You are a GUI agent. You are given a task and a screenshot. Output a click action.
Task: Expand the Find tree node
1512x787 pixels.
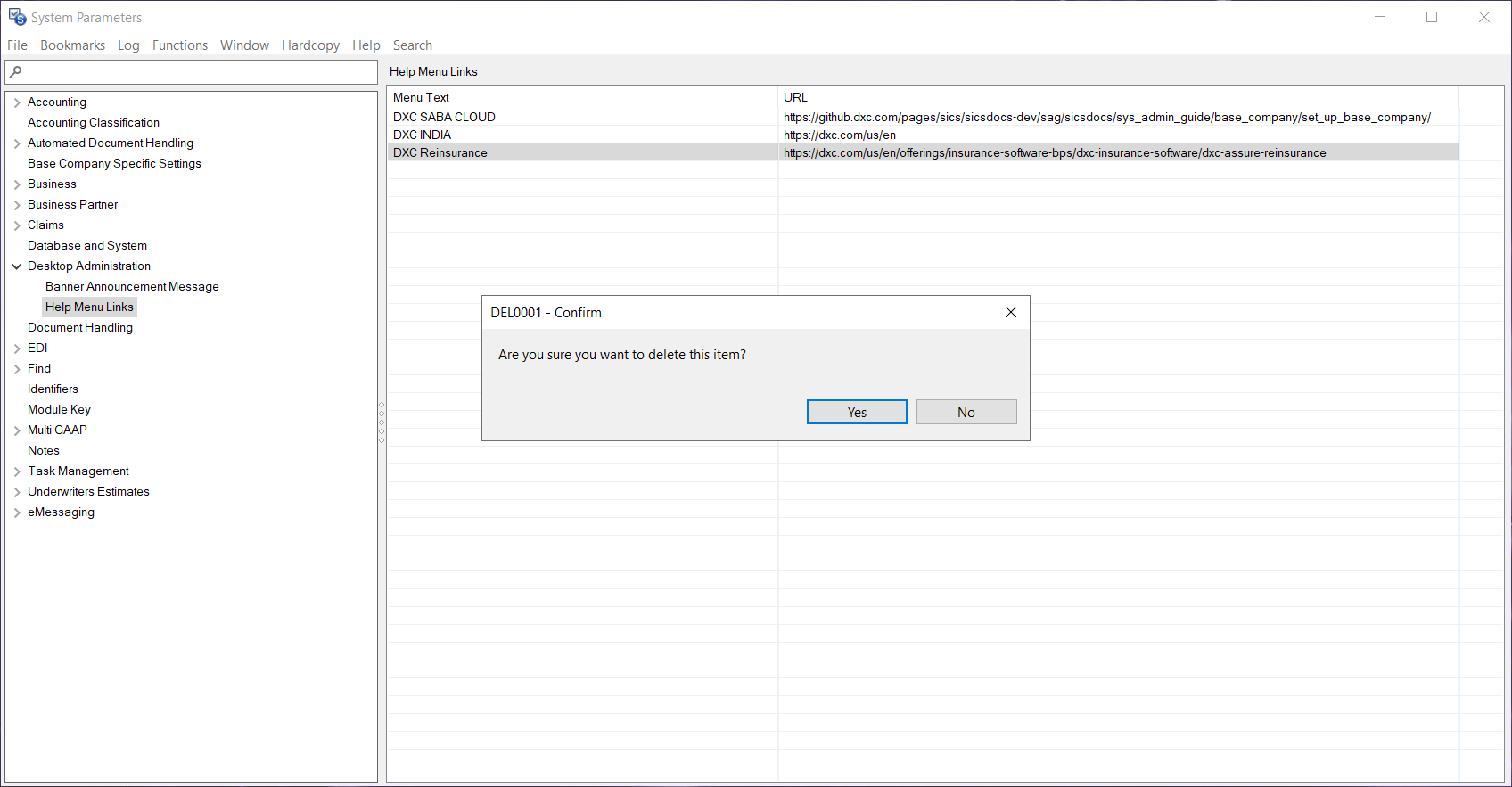pos(17,369)
